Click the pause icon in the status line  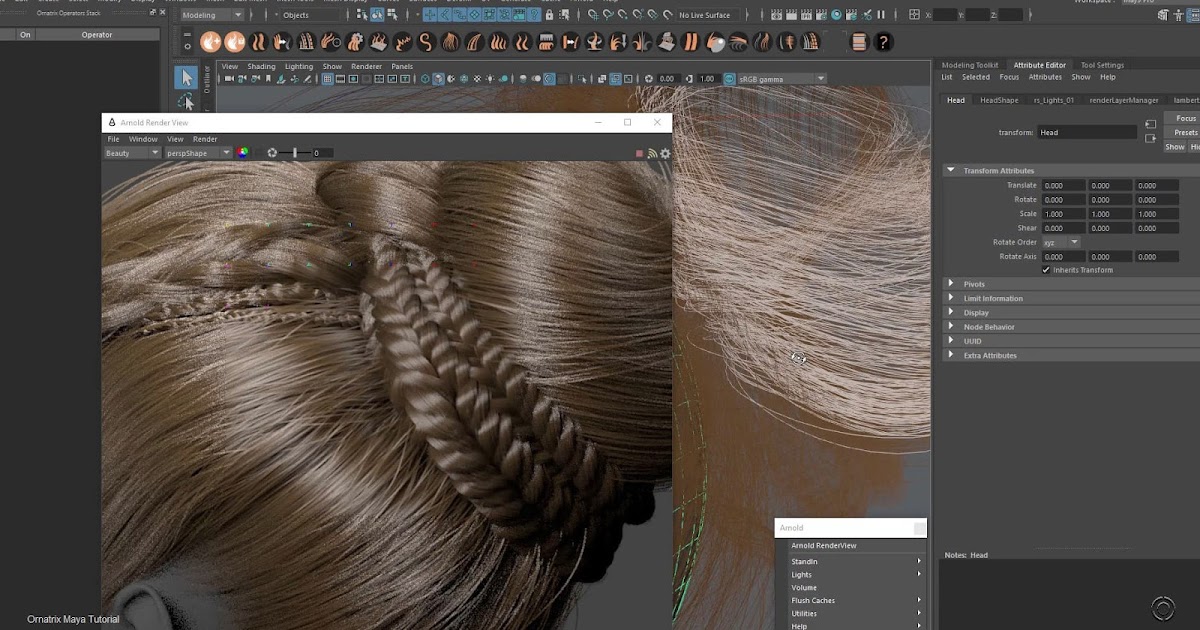[x=881, y=15]
